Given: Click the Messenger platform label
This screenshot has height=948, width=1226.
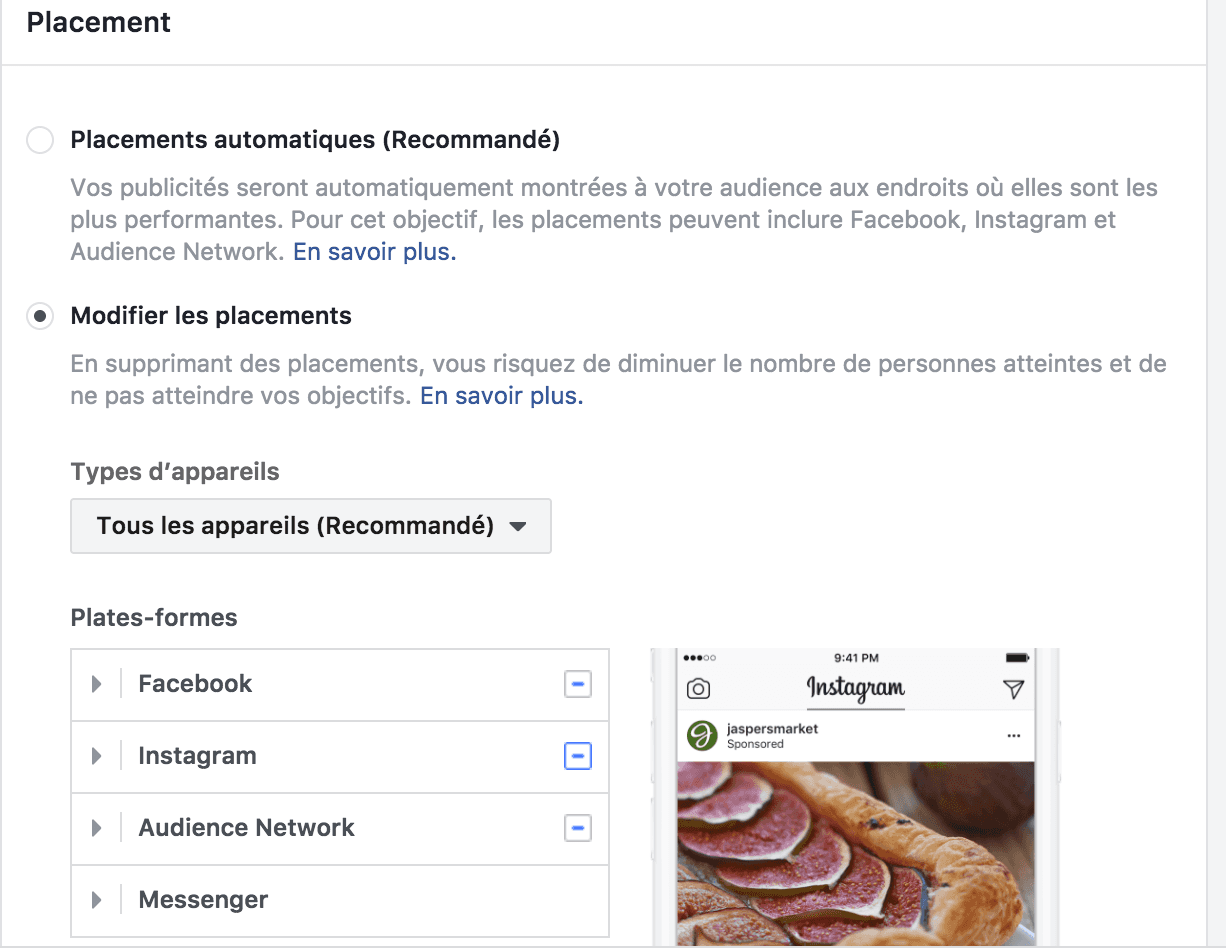Looking at the screenshot, I should [x=203, y=900].
